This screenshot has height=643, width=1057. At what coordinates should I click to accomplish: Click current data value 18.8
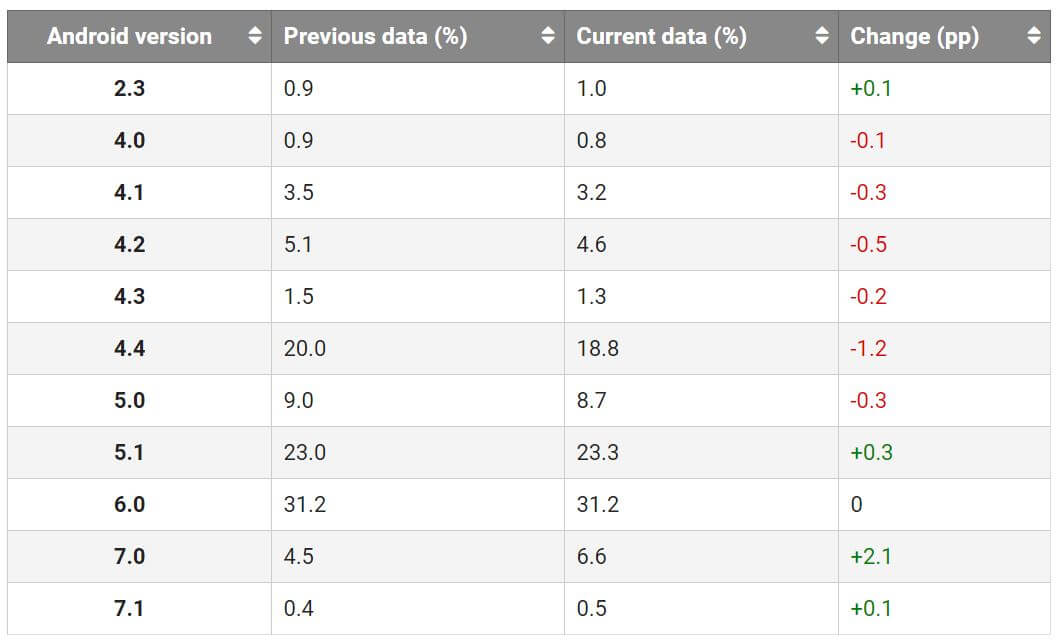pos(597,348)
